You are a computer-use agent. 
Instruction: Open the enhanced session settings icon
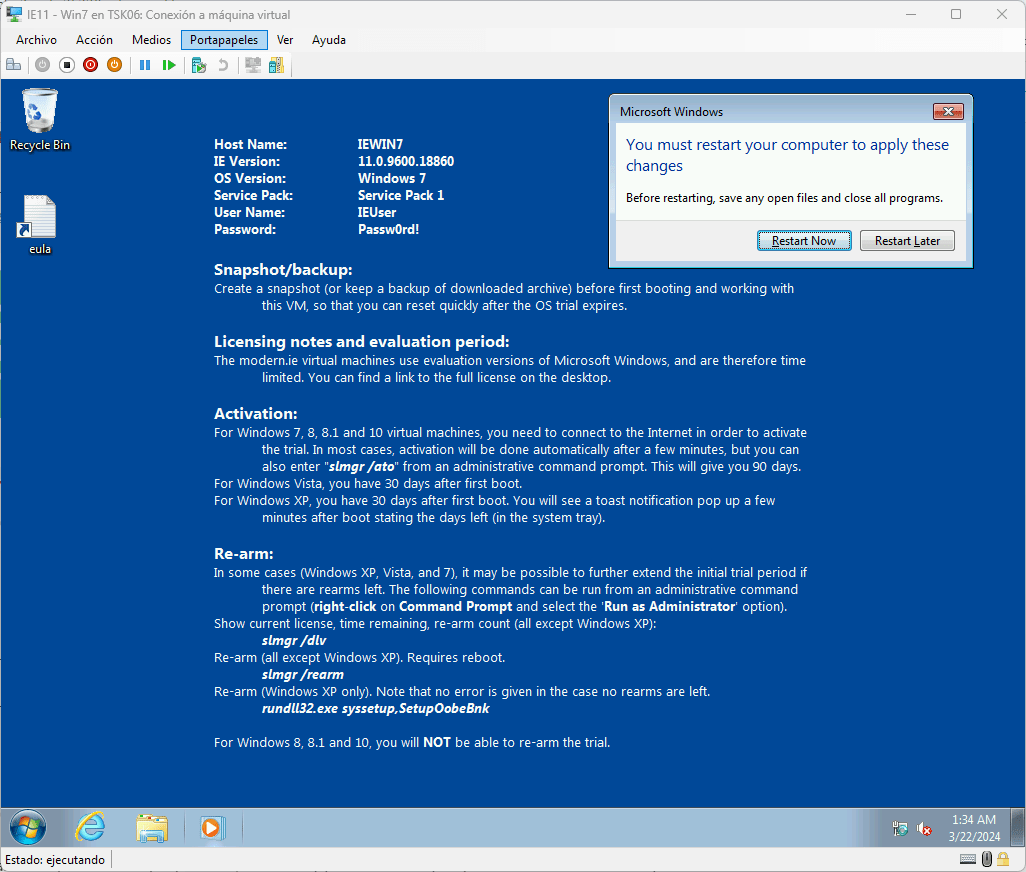[253, 64]
